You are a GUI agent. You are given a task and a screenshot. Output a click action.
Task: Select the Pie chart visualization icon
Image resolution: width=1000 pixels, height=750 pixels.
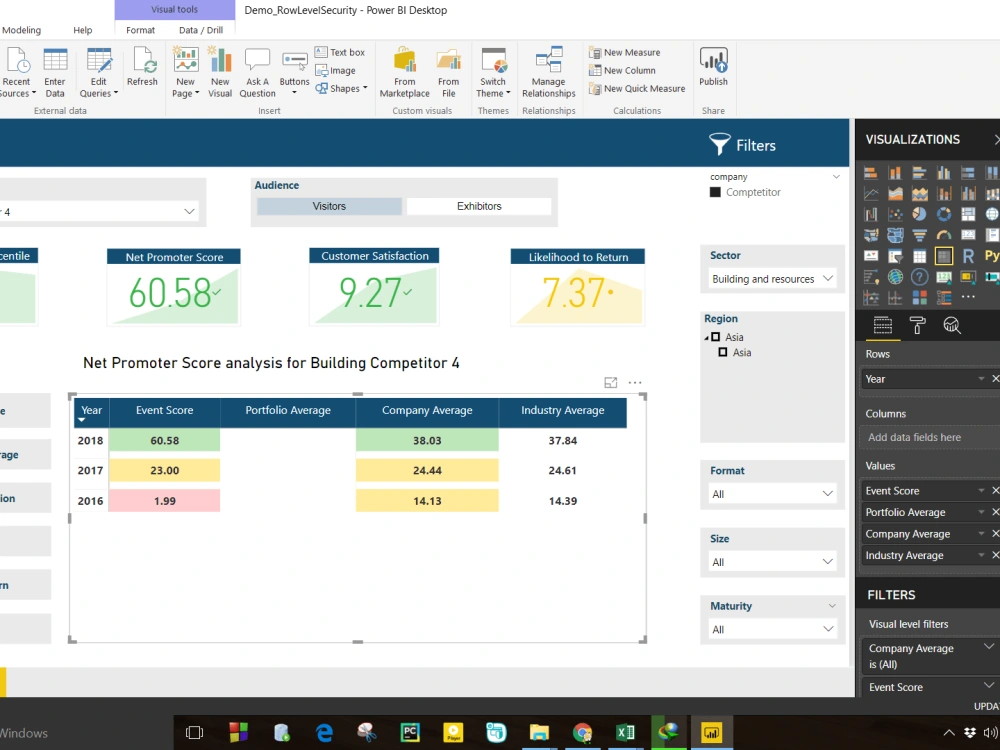click(920, 214)
